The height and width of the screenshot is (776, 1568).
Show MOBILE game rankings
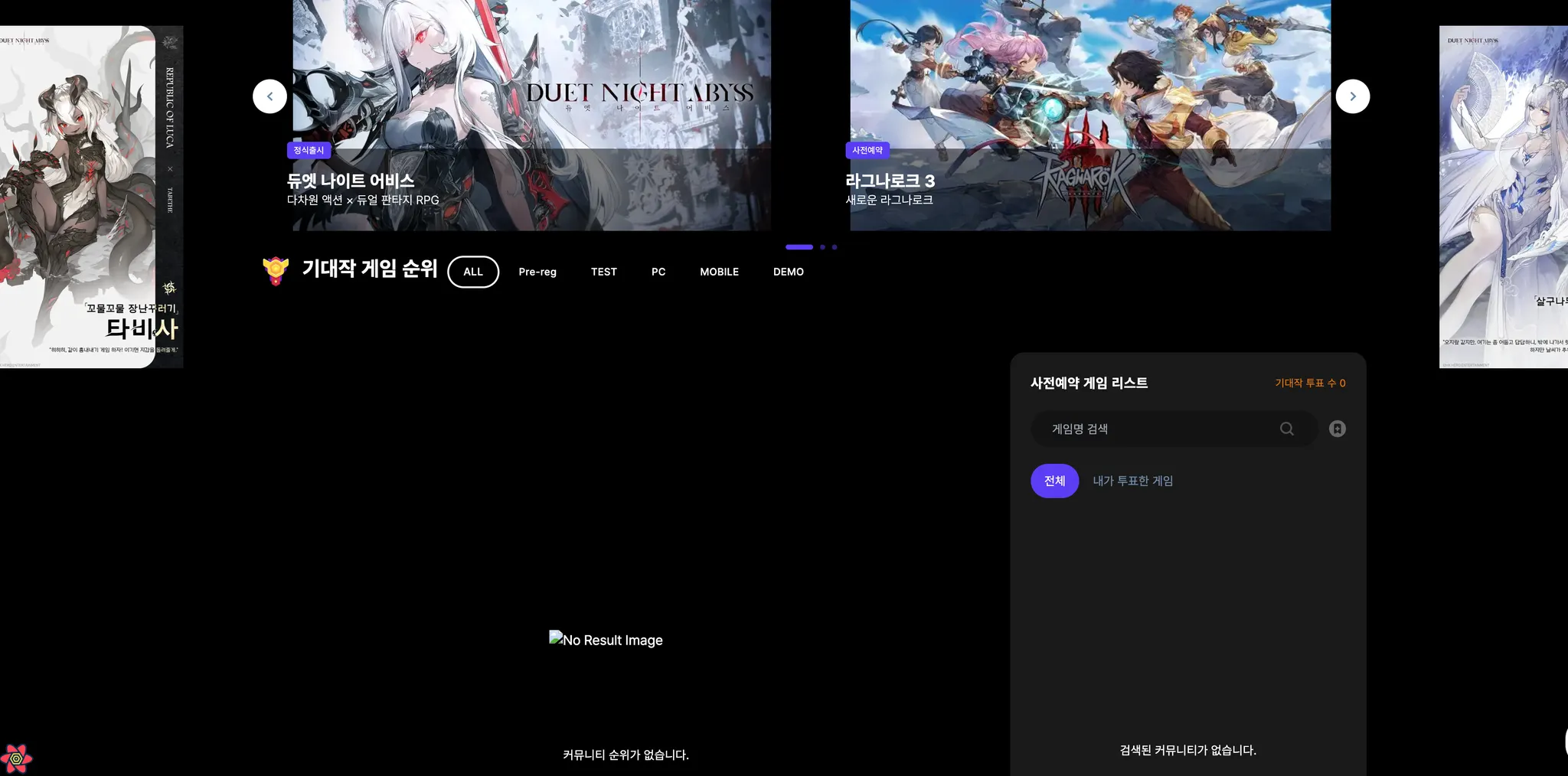click(x=719, y=272)
